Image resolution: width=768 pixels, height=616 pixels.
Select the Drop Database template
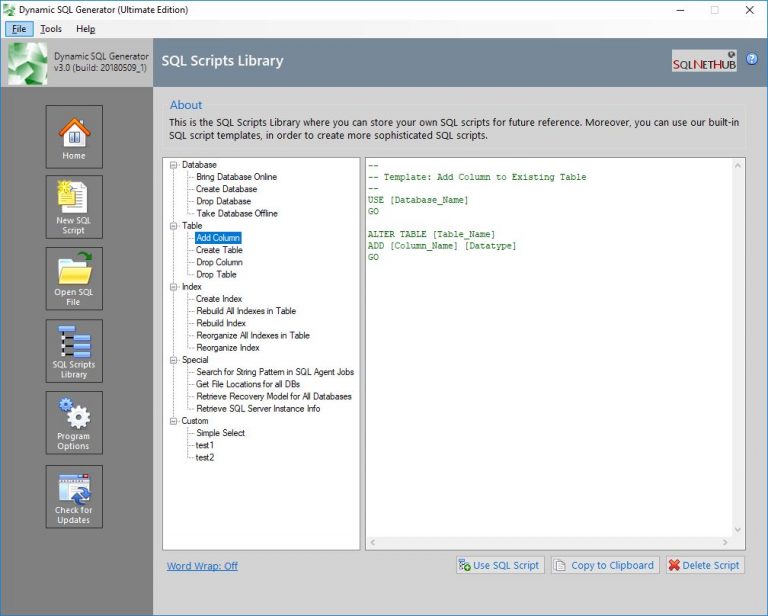pyautogui.click(x=223, y=201)
